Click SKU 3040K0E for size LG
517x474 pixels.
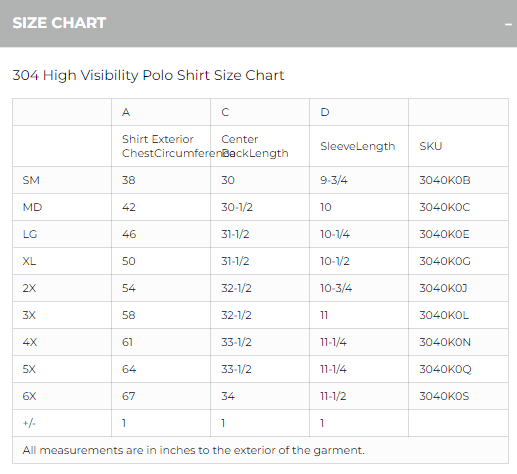444,234
